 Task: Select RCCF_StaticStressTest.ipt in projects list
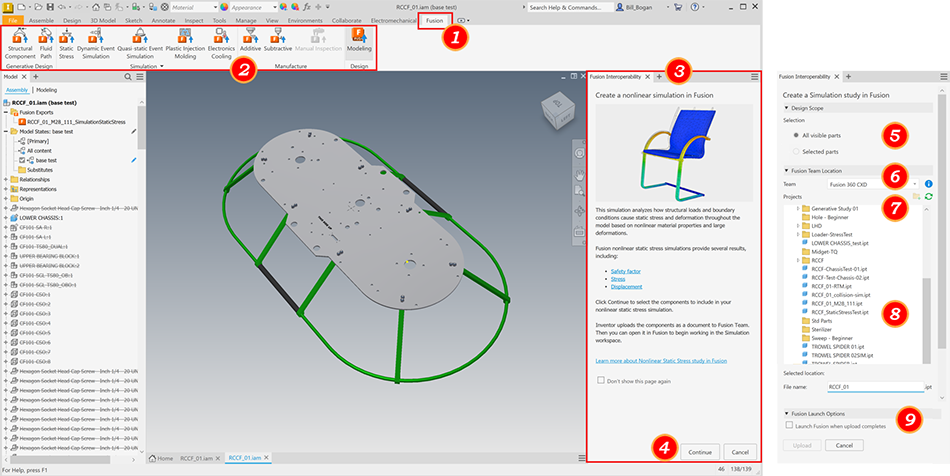[840, 312]
